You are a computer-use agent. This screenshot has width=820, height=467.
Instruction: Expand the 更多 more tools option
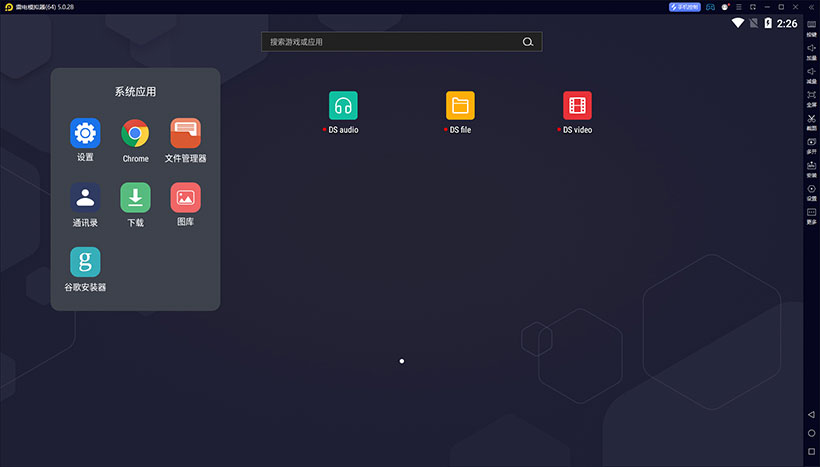click(x=811, y=215)
